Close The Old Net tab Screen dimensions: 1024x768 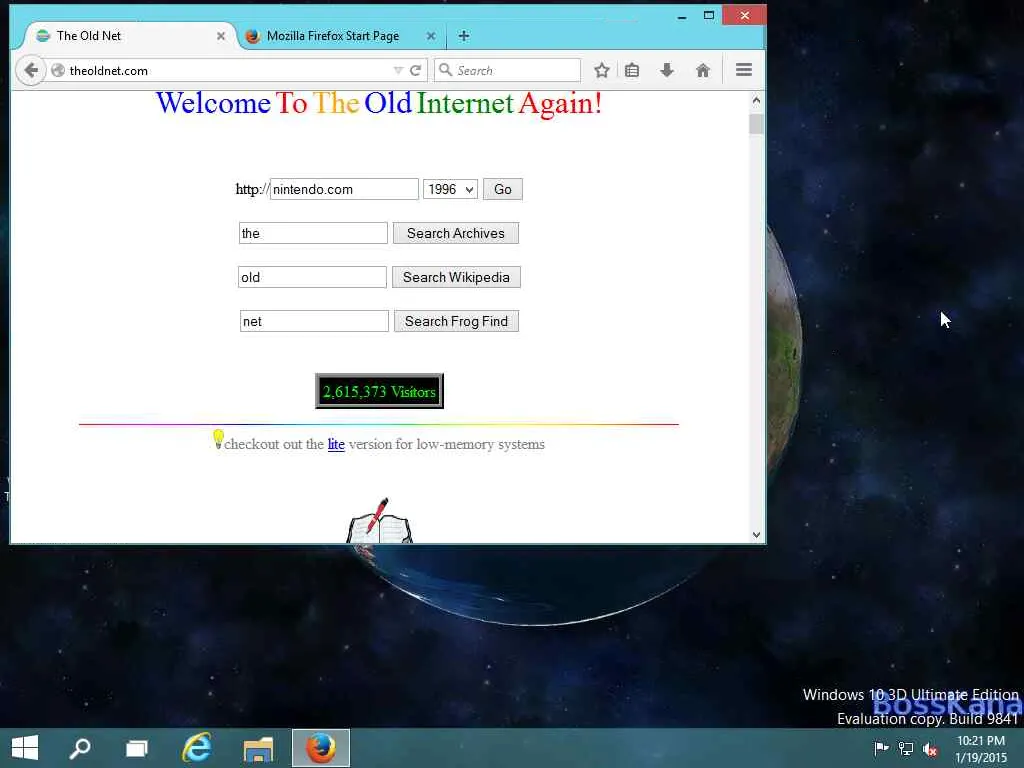pos(221,37)
